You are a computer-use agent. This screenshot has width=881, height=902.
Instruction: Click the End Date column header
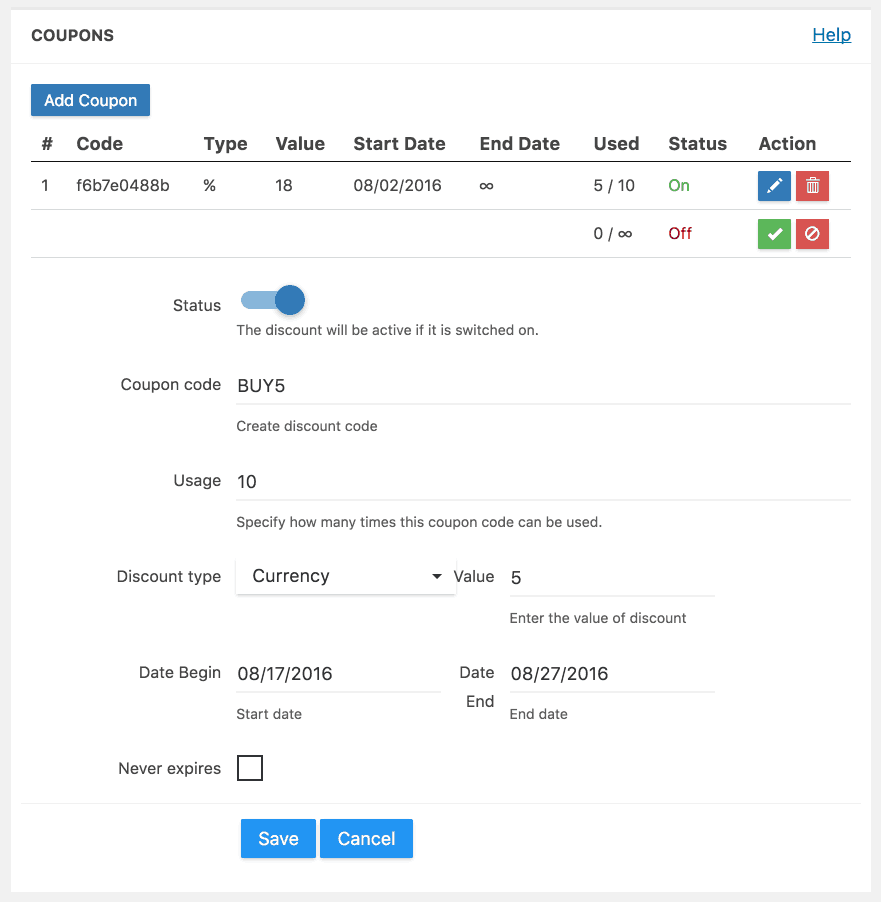(x=520, y=143)
